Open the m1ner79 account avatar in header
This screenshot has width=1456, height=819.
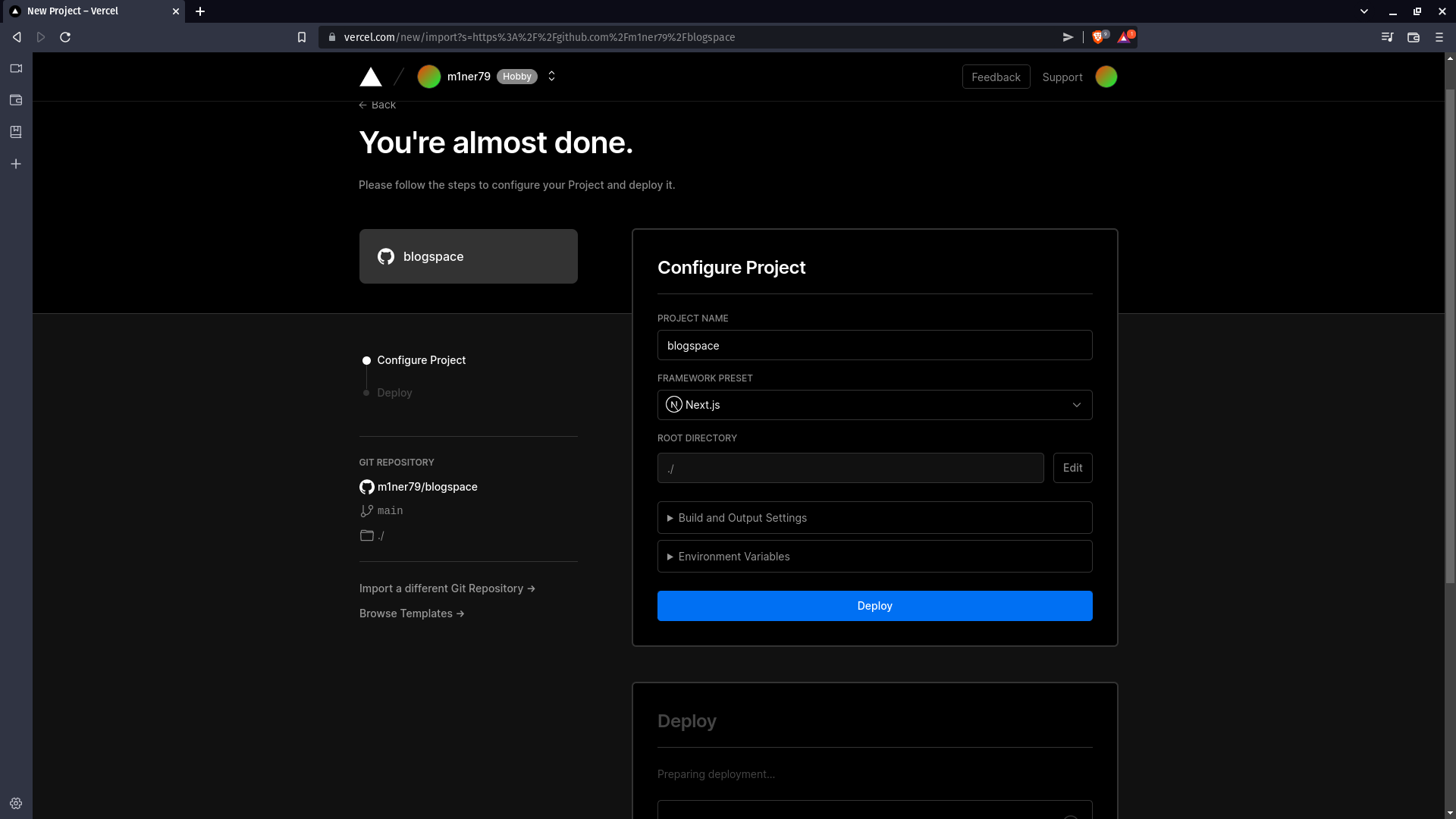pos(429,77)
